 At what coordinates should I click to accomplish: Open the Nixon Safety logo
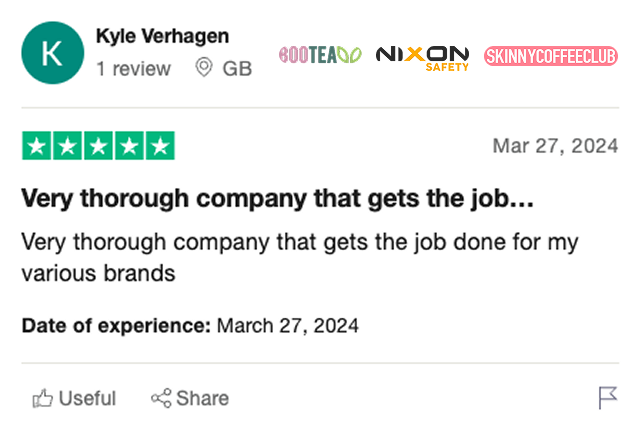pyautogui.click(x=422, y=59)
